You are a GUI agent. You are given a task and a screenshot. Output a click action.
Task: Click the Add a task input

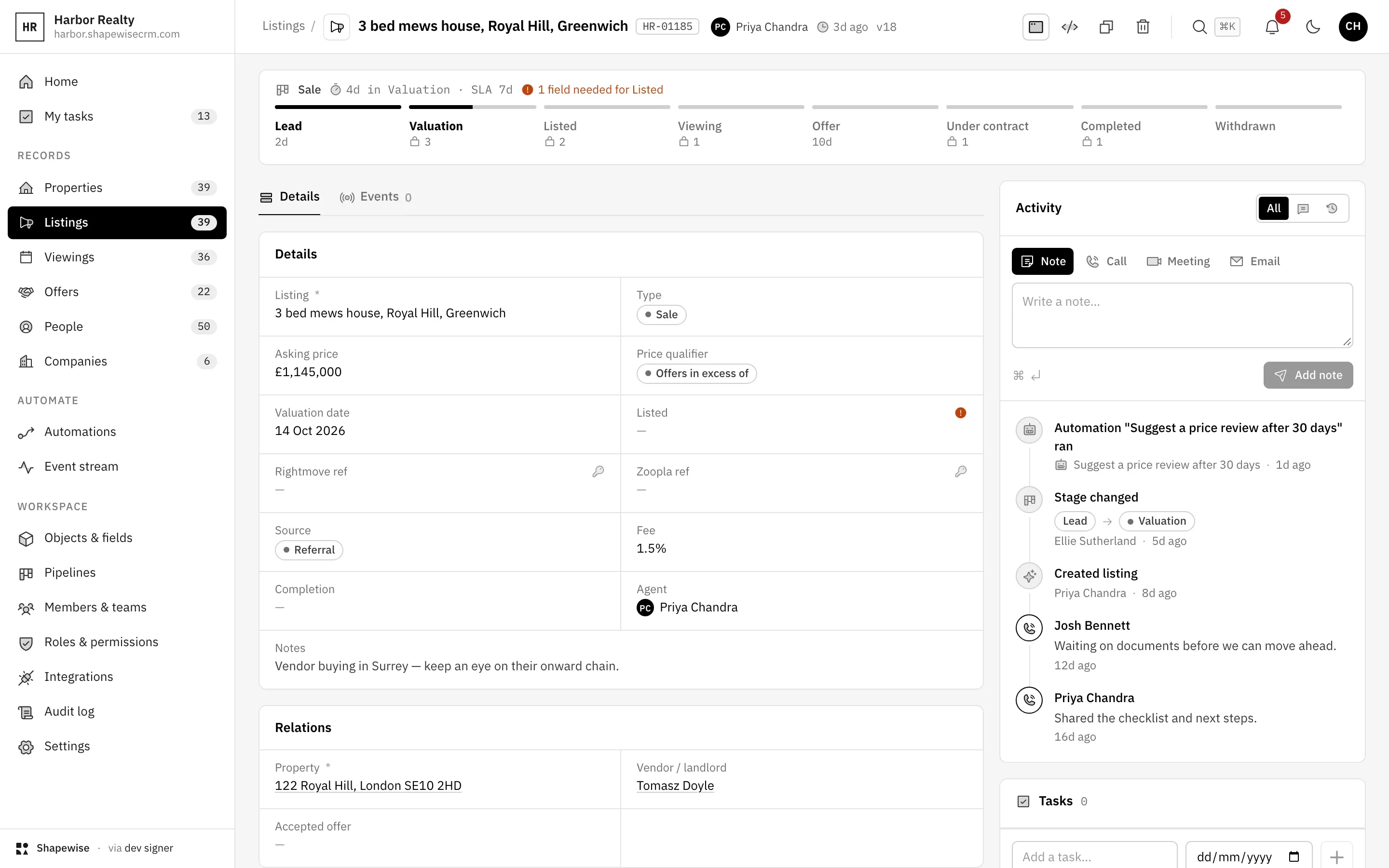tap(1094, 856)
